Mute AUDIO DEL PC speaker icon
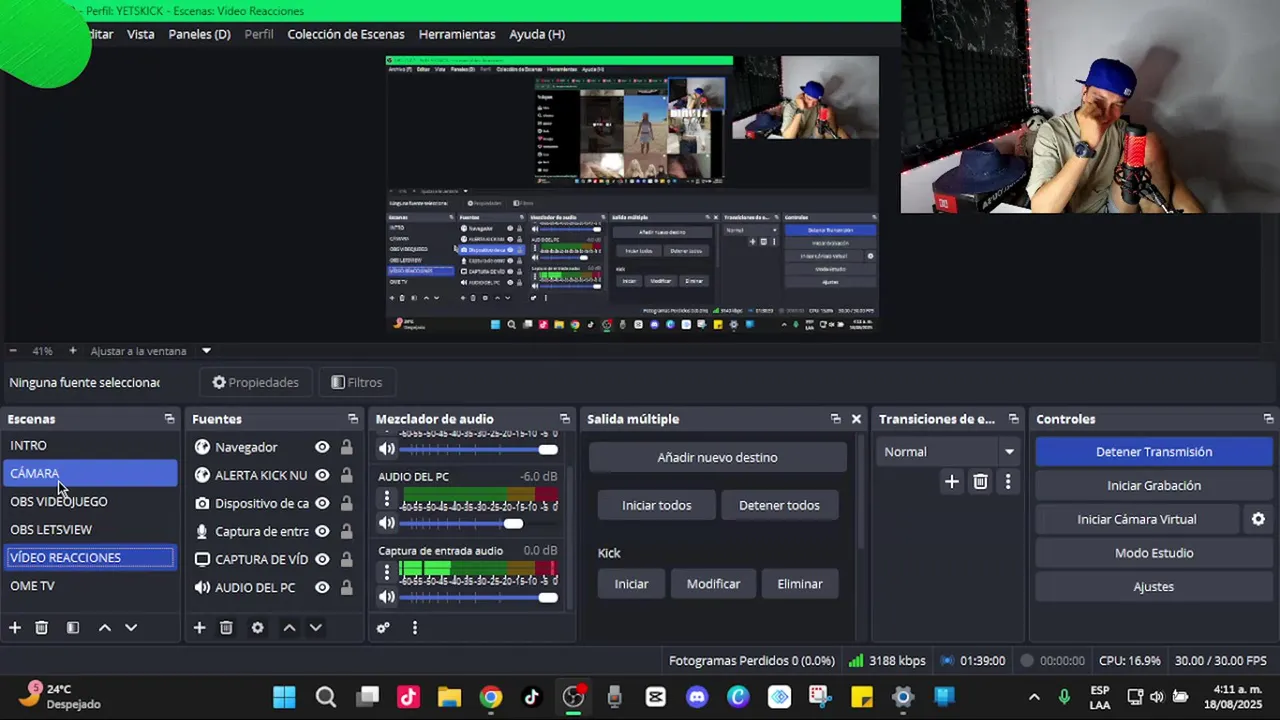The height and width of the screenshot is (720, 1280). (x=386, y=523)
